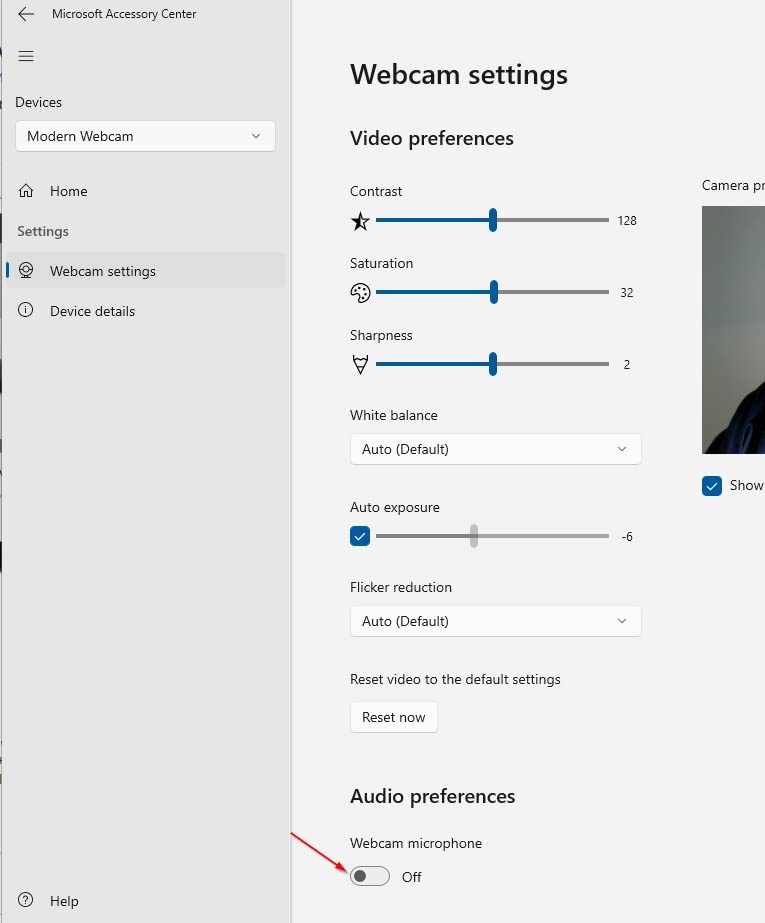Click the webcam icon beside Webcam settings
This screenshot has width=765, height=923.
(x=26, y=270)
